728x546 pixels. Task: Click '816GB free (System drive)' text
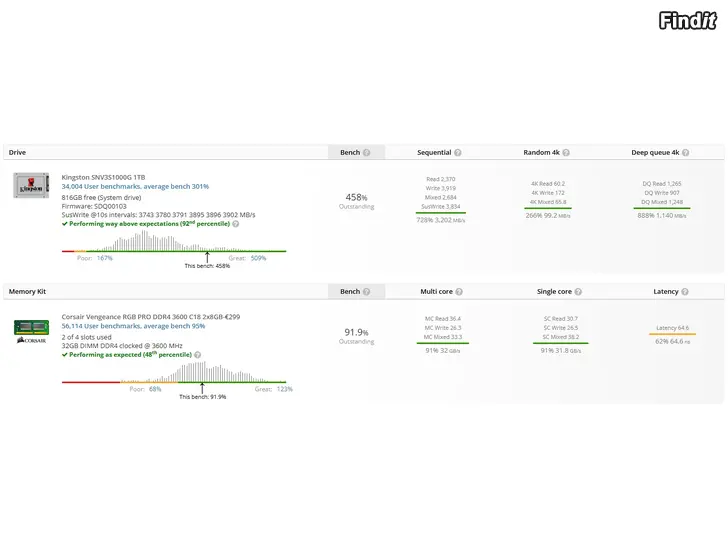tap(101, 197)
